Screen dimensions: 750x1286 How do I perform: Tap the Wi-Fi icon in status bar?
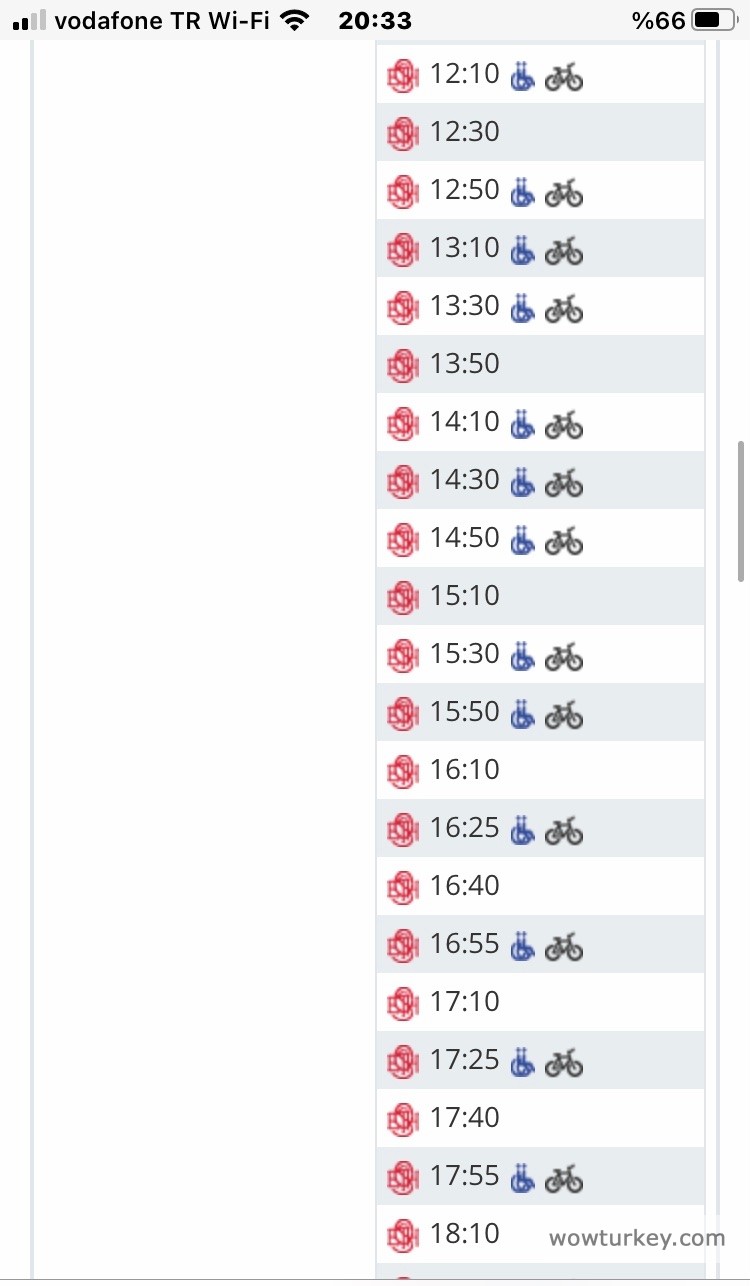[294, 20]
